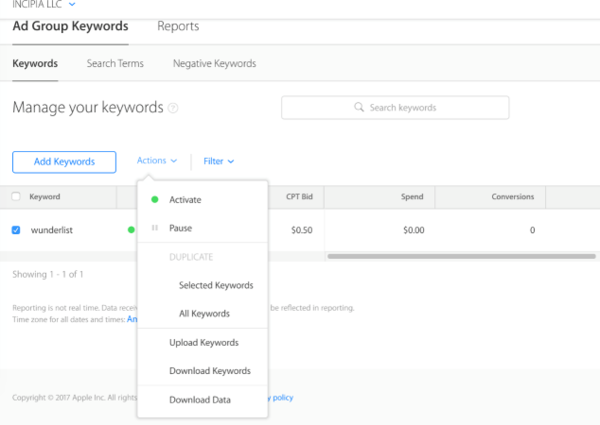The width and height of the screenshot is (600, 425).
Task: Switch to the Reports tab
Action: tap(178, 26)
